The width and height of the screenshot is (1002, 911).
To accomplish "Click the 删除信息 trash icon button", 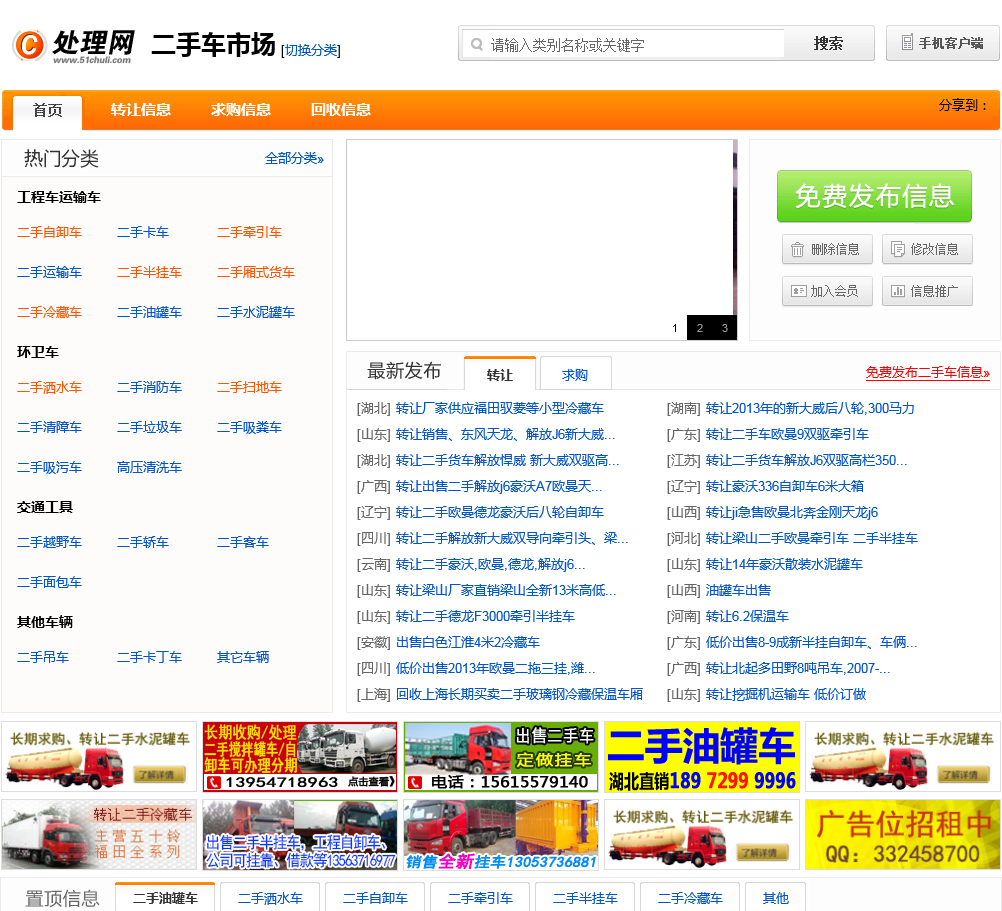I will (x=827, y=249).
